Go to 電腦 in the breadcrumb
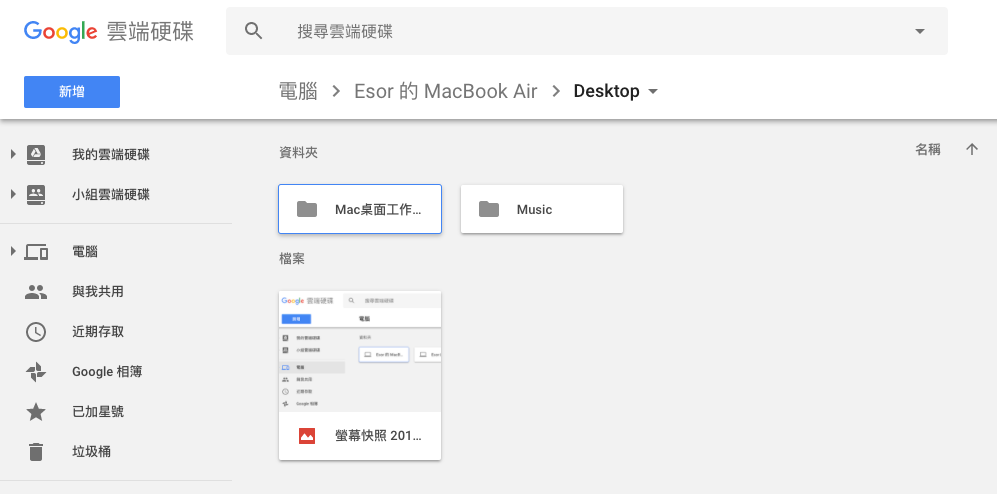997x494 pixels. [x=298, y=91]
